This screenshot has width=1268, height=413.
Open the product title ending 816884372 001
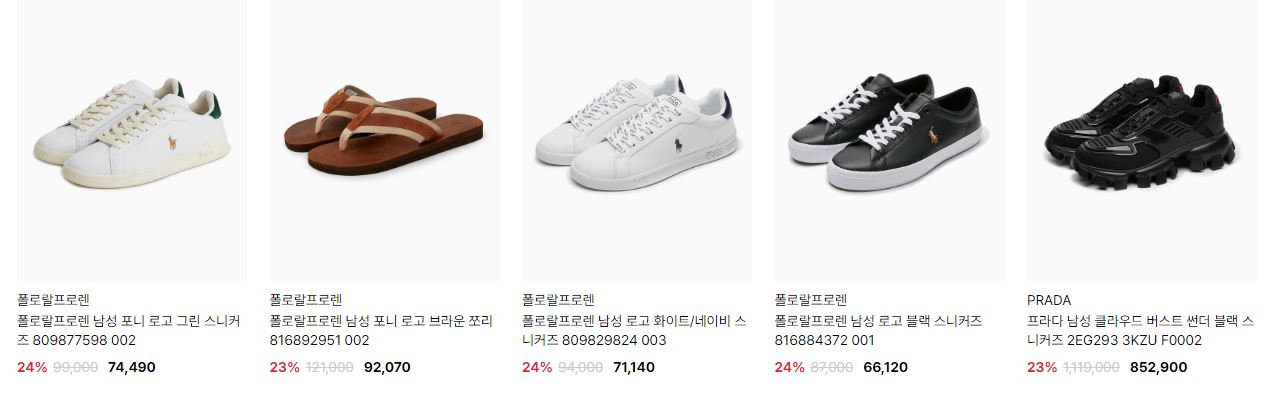pyautogui.click(x=878, y=331)
